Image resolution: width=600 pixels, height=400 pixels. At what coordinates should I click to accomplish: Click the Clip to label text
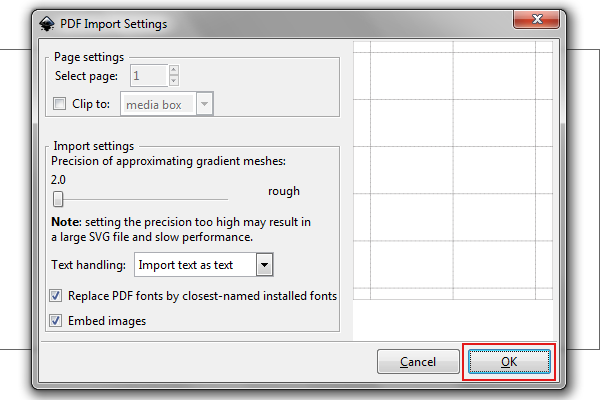click(91, 104)
